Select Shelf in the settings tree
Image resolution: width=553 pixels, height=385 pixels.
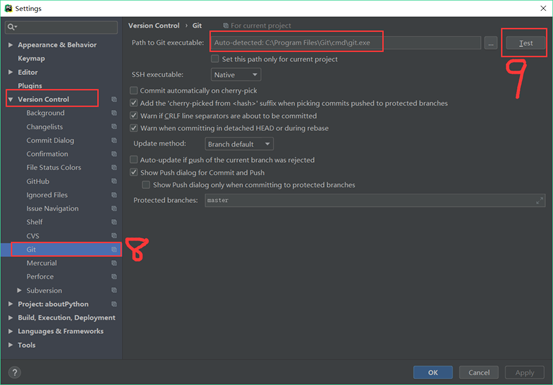[x=34, y=222]
